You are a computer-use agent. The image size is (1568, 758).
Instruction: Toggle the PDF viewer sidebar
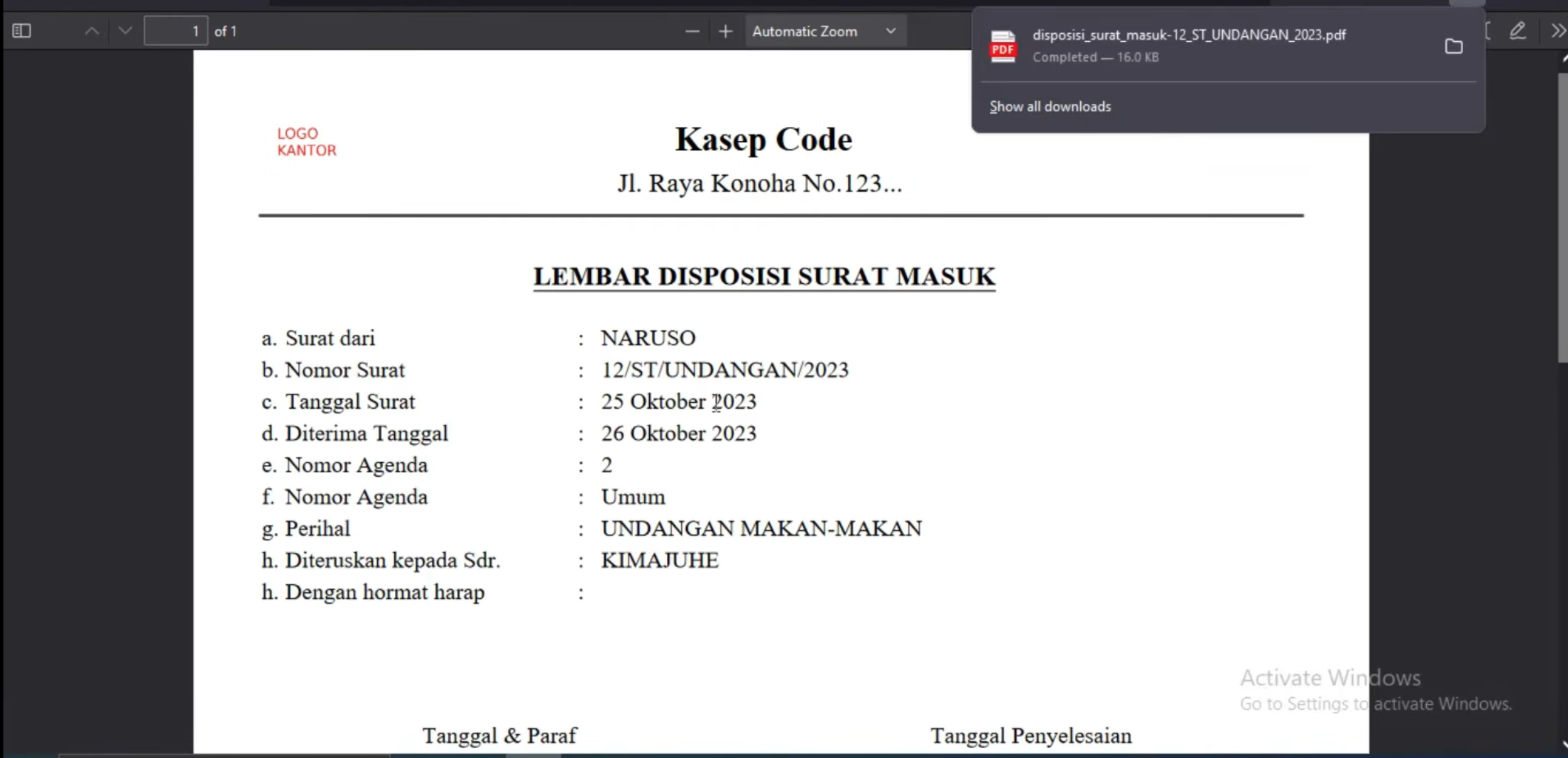click(x=22, y=31)
